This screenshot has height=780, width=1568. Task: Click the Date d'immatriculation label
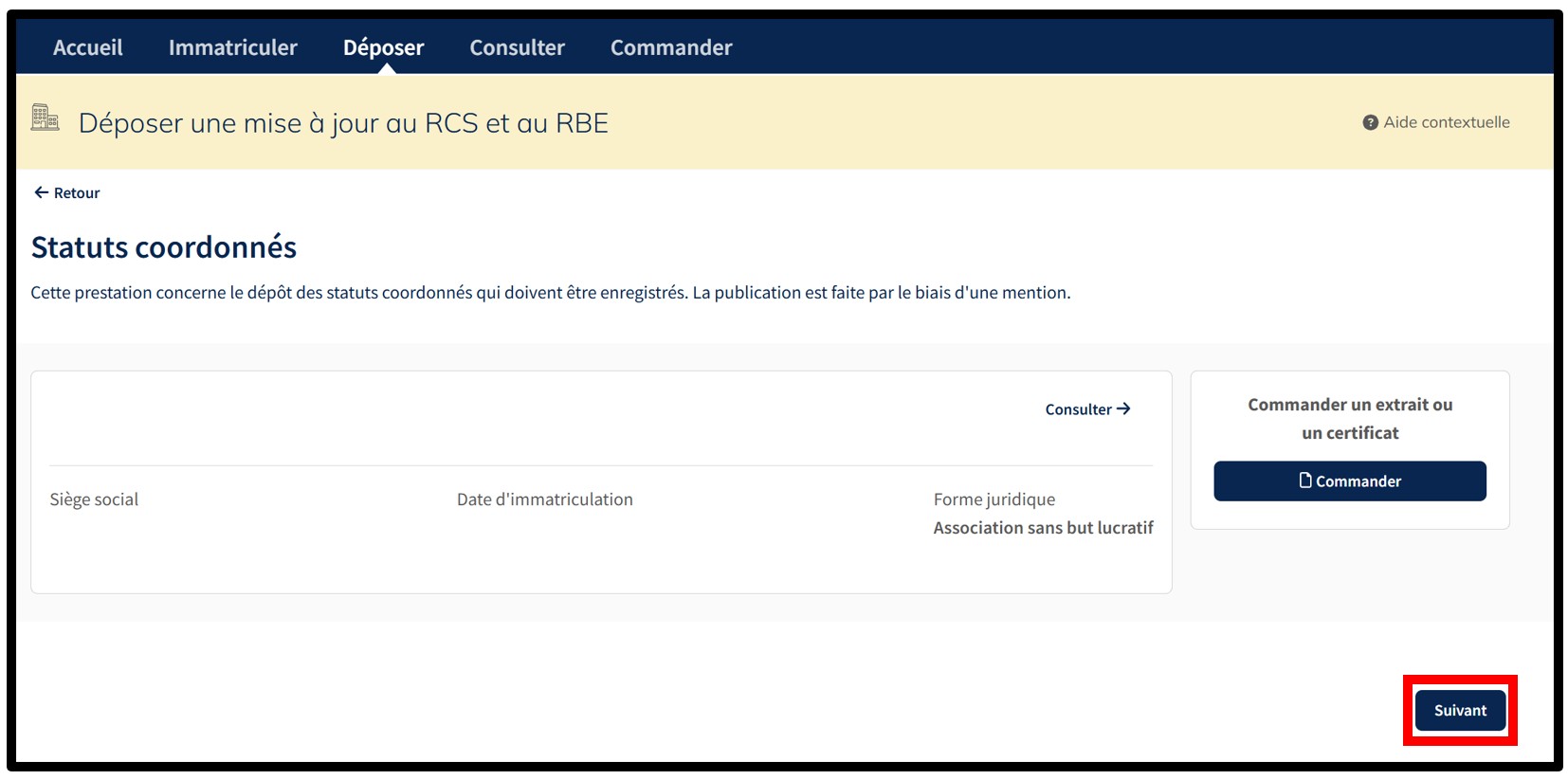(x=544, y=499)
